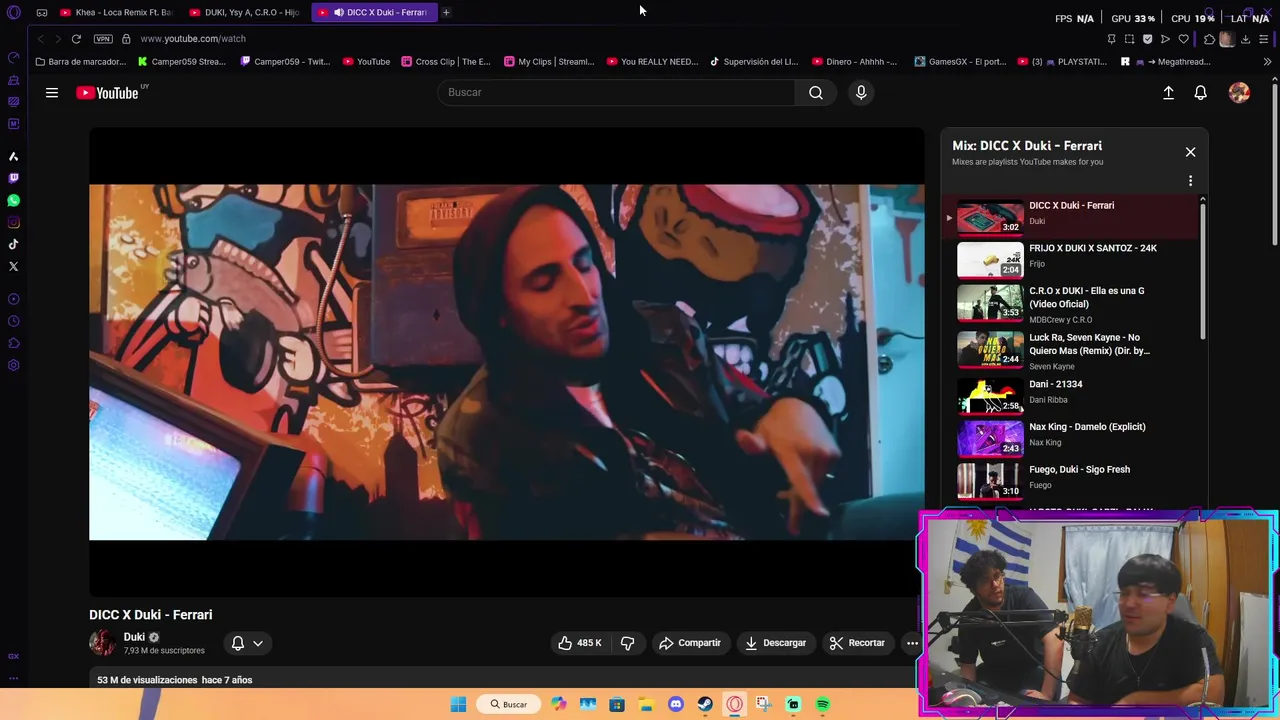Open browser downloads arrow icon
The image size is (1280, 720).
[x=1245, y=39]
